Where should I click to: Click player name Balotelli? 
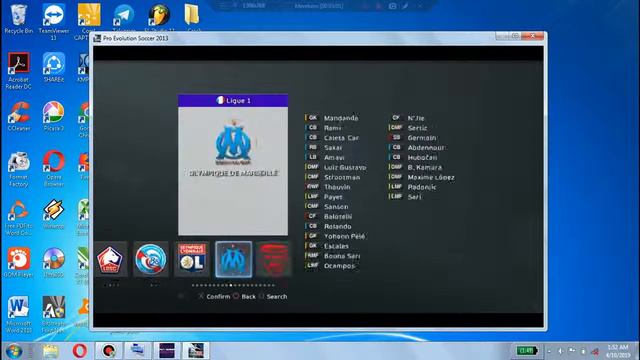(x=338, y=216)
